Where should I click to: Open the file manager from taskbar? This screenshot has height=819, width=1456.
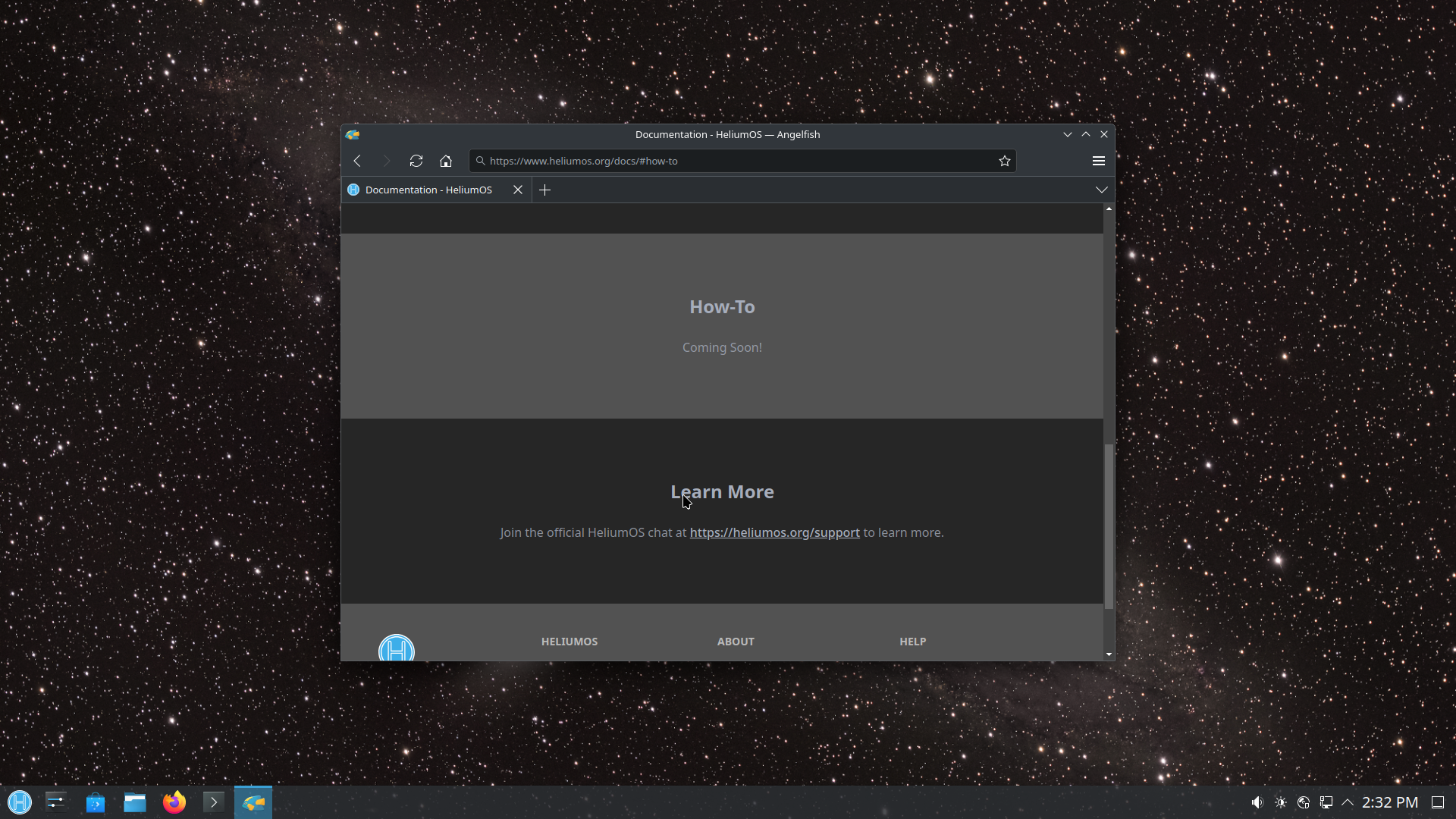pos(135,802)
